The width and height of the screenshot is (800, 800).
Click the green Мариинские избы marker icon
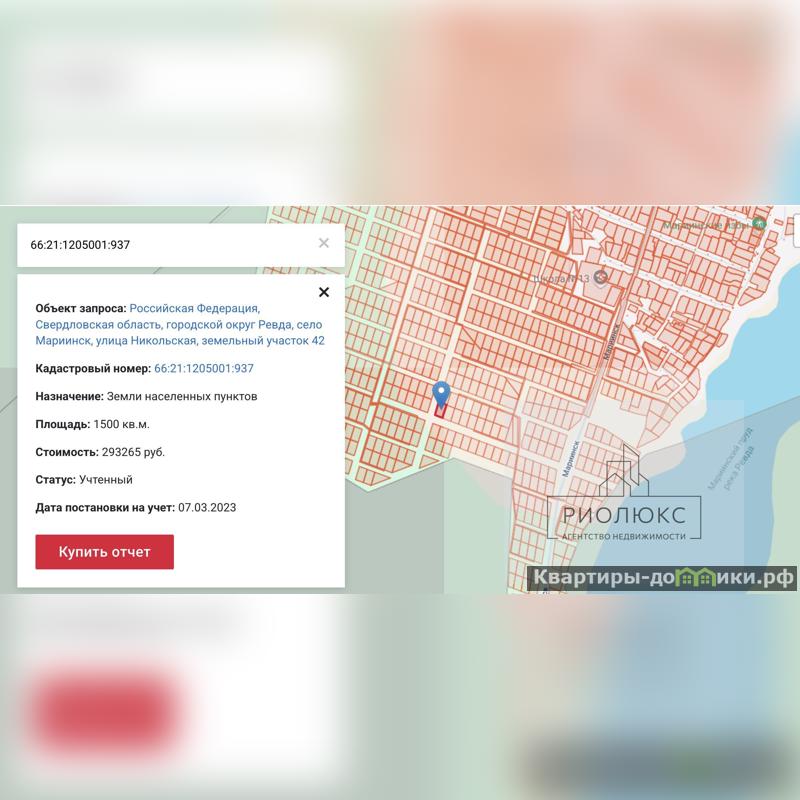pos(759,224)
